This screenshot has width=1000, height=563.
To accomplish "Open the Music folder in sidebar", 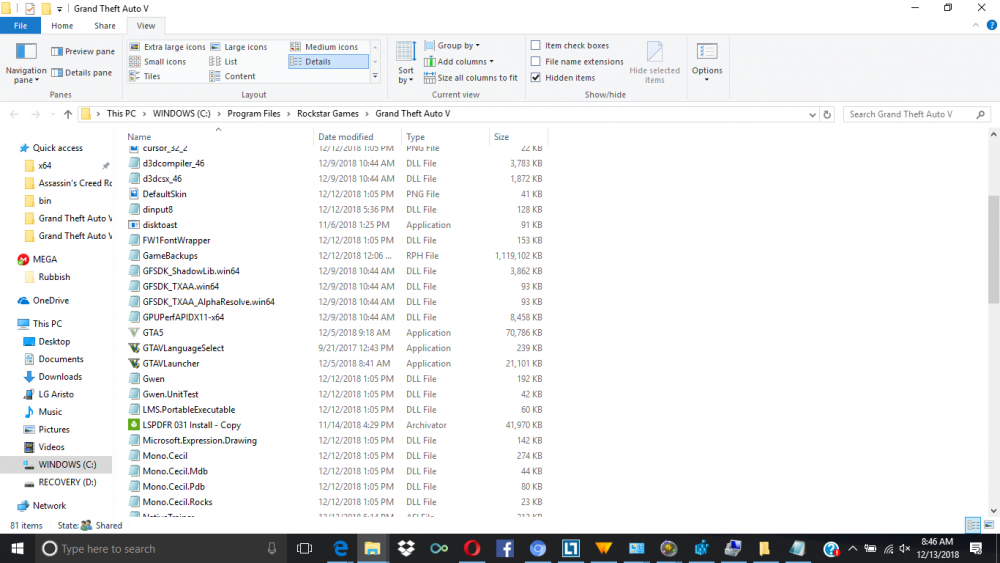I will coord(50,412).
